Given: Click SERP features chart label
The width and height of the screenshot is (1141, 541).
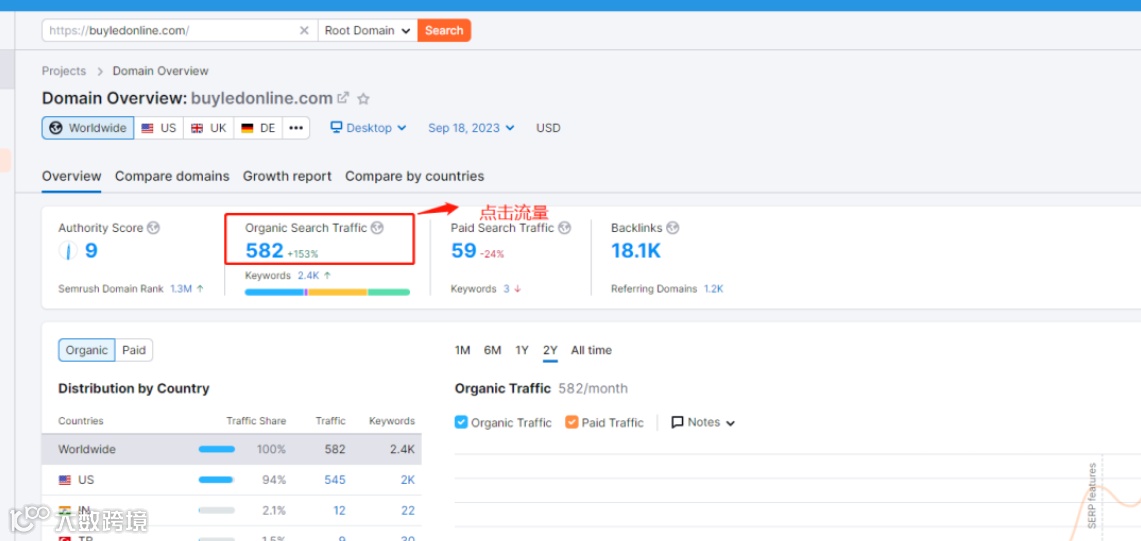Looking at the screenshot, I should [1092, 496].
